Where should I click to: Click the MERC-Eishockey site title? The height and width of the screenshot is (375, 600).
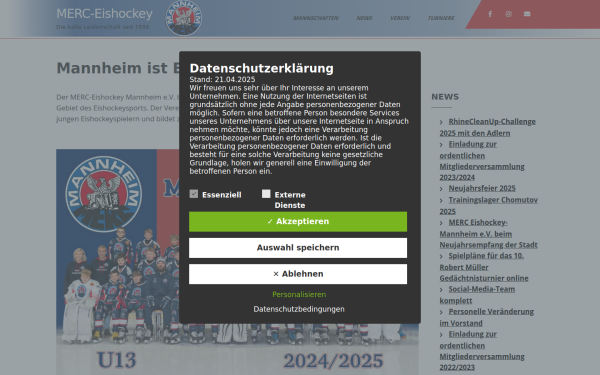104,14
